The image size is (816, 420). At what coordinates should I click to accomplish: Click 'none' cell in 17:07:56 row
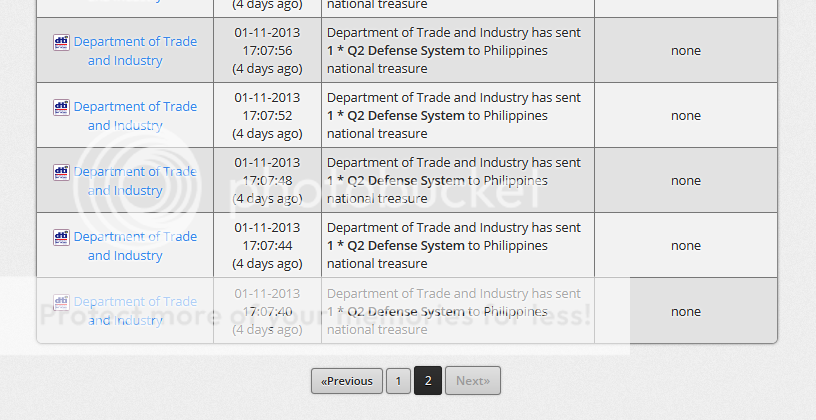pos(686,50)
